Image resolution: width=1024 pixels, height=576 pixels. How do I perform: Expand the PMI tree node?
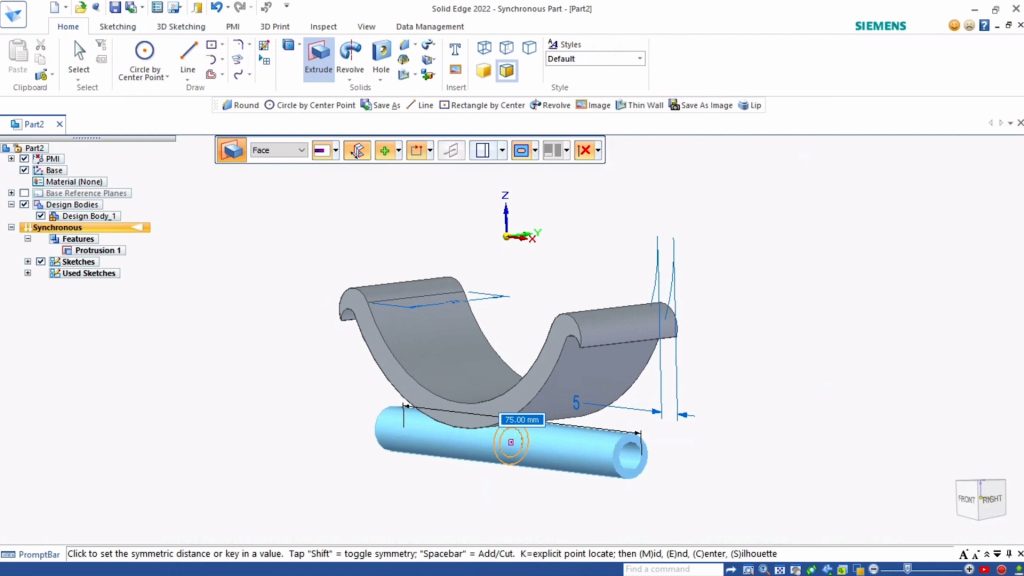point(11,159)
